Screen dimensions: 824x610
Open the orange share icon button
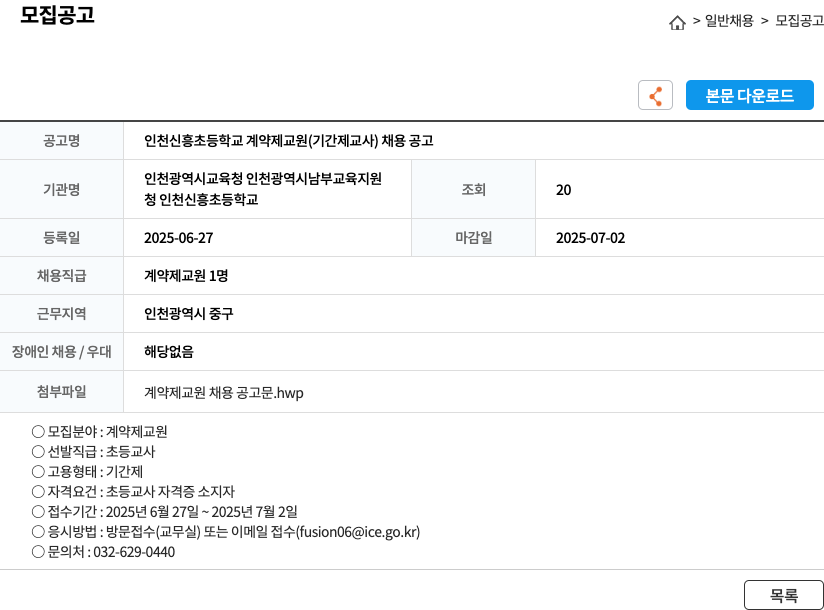point(655,95)
